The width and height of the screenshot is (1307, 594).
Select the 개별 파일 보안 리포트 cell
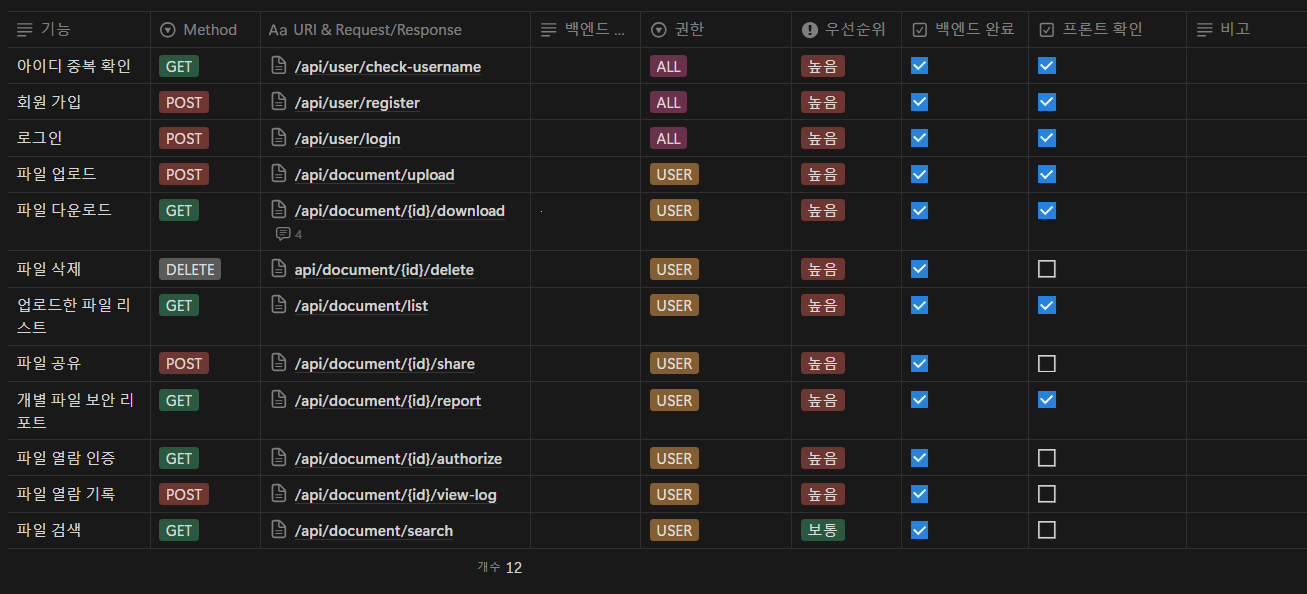click(x=79, y=411)
